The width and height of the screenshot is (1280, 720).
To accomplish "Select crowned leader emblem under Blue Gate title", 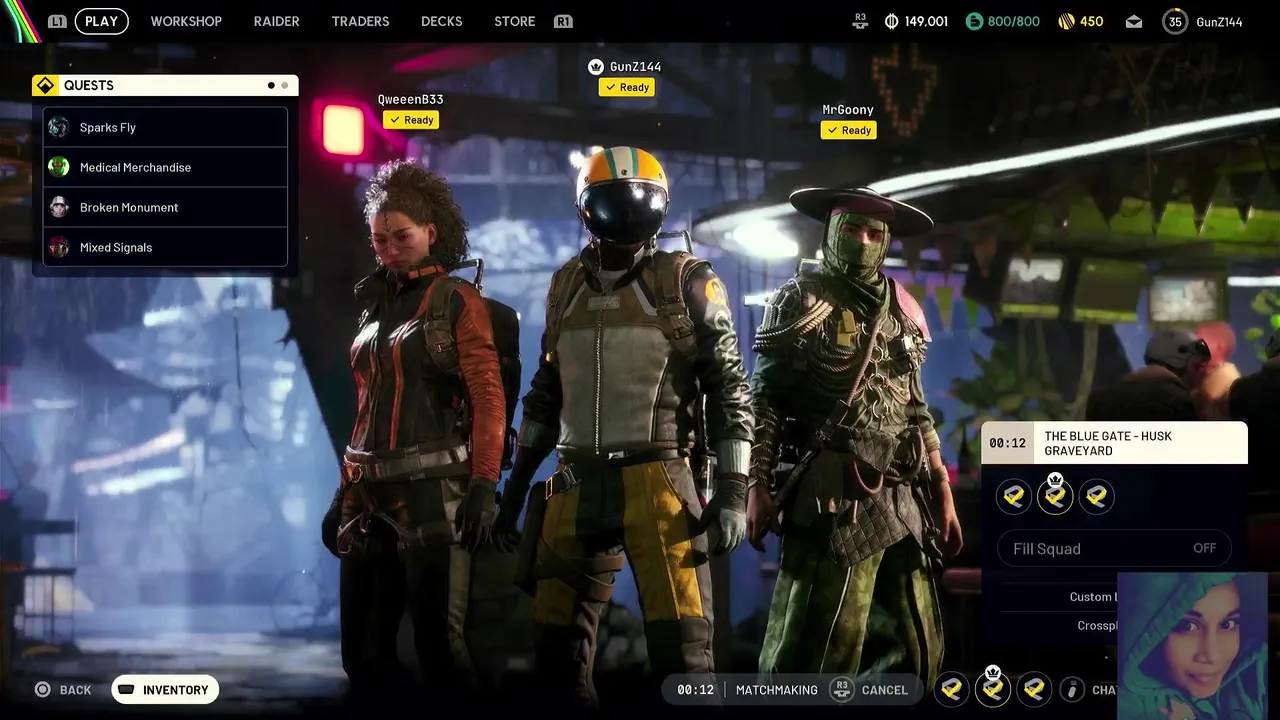I will pyautogui.click(x=1055, y=494).
